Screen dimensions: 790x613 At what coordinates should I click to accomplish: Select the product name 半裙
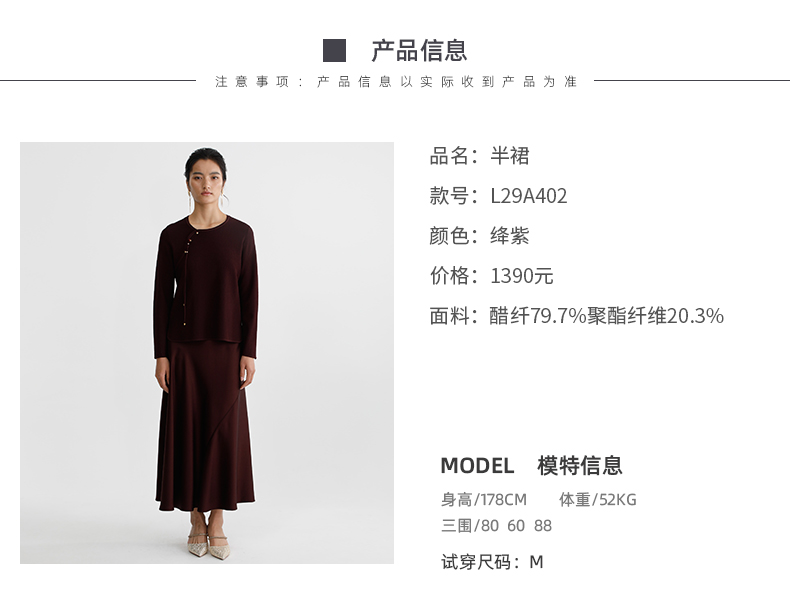click(x=510, y=155)
